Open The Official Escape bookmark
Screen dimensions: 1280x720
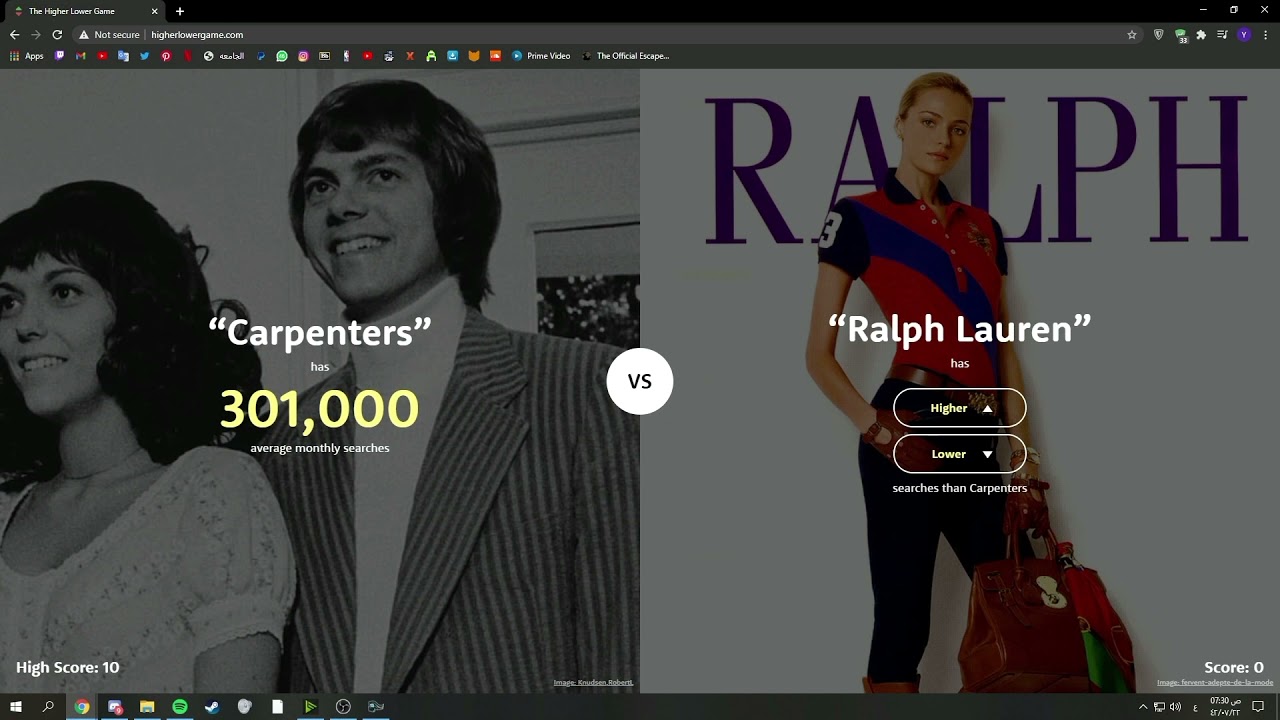point(625,56)
